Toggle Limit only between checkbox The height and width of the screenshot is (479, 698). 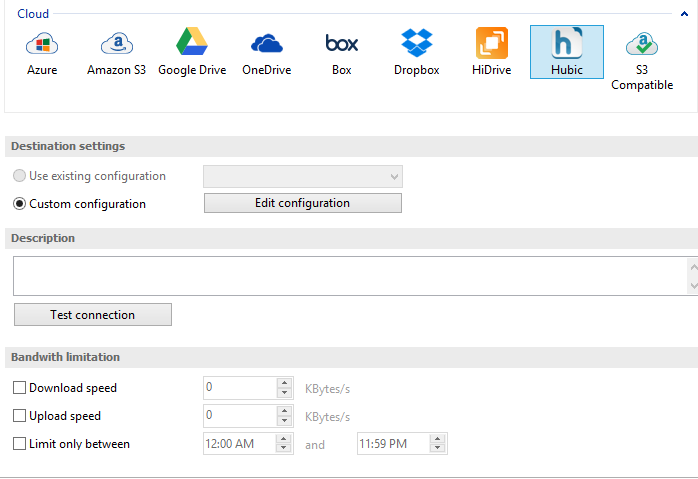click(x=20, y=444)
